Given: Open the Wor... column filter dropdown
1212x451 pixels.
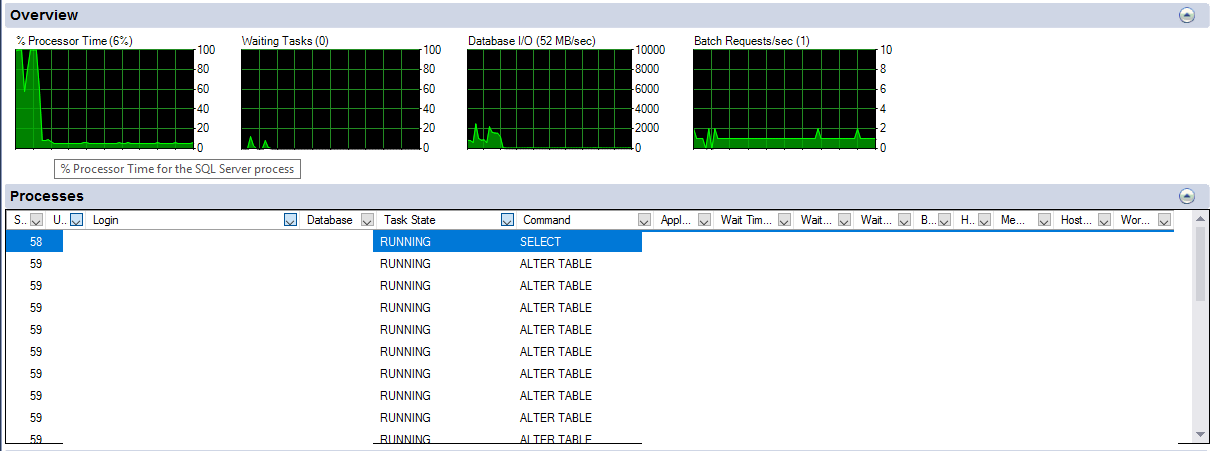Looking at the screenshot, I should click(1165, 220).
